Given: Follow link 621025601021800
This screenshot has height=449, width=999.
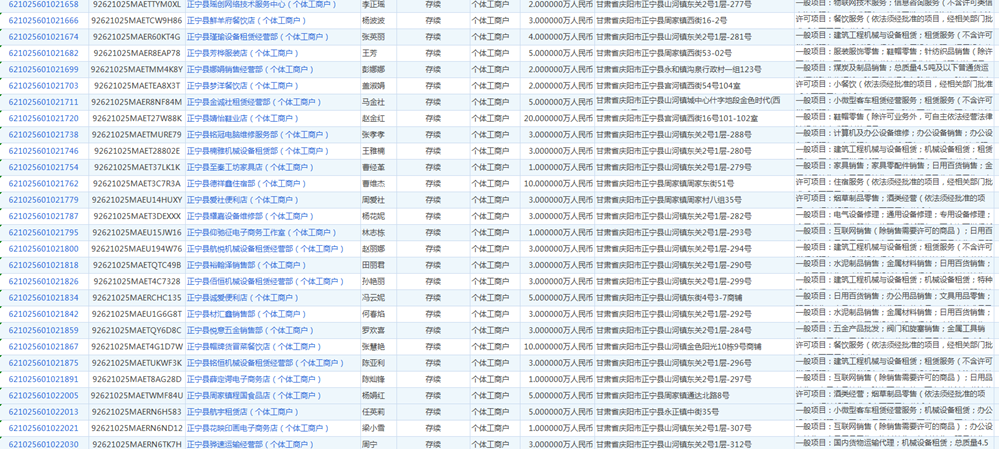Looking at the screenshot, I should (x=43, y=249).
